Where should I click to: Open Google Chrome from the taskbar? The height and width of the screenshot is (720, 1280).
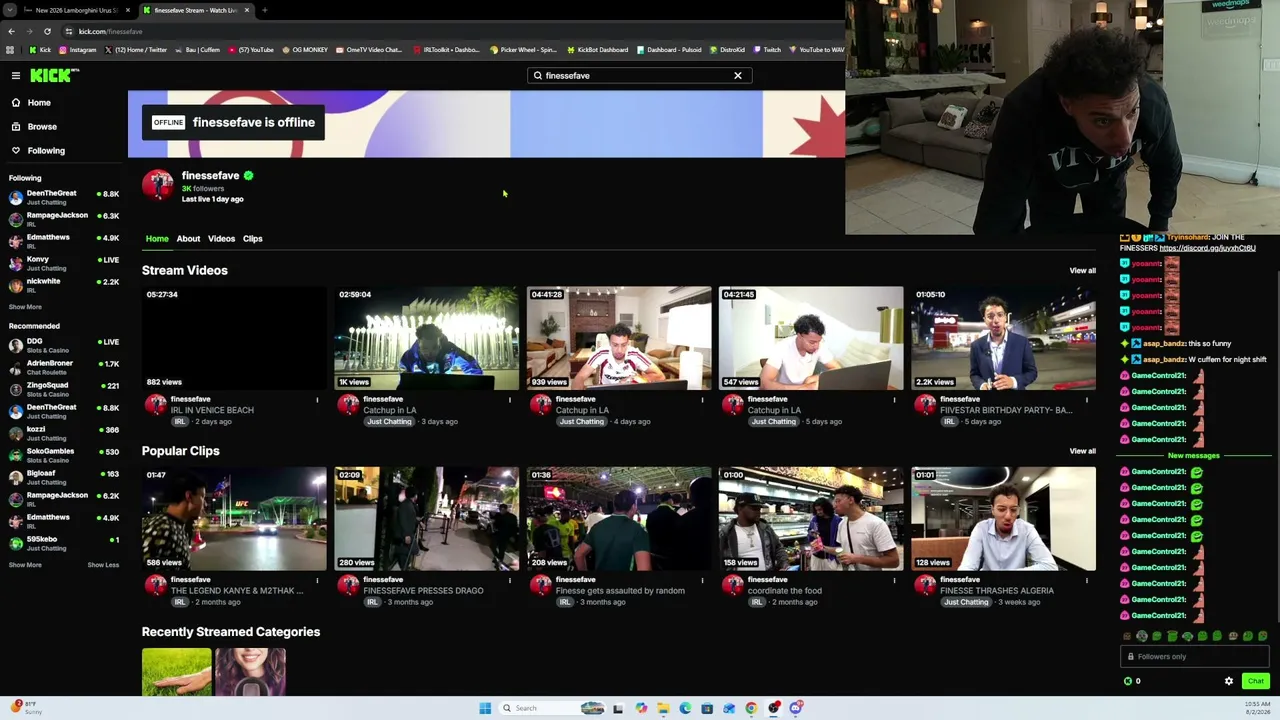pyautogui.click(x=751, y=708)
